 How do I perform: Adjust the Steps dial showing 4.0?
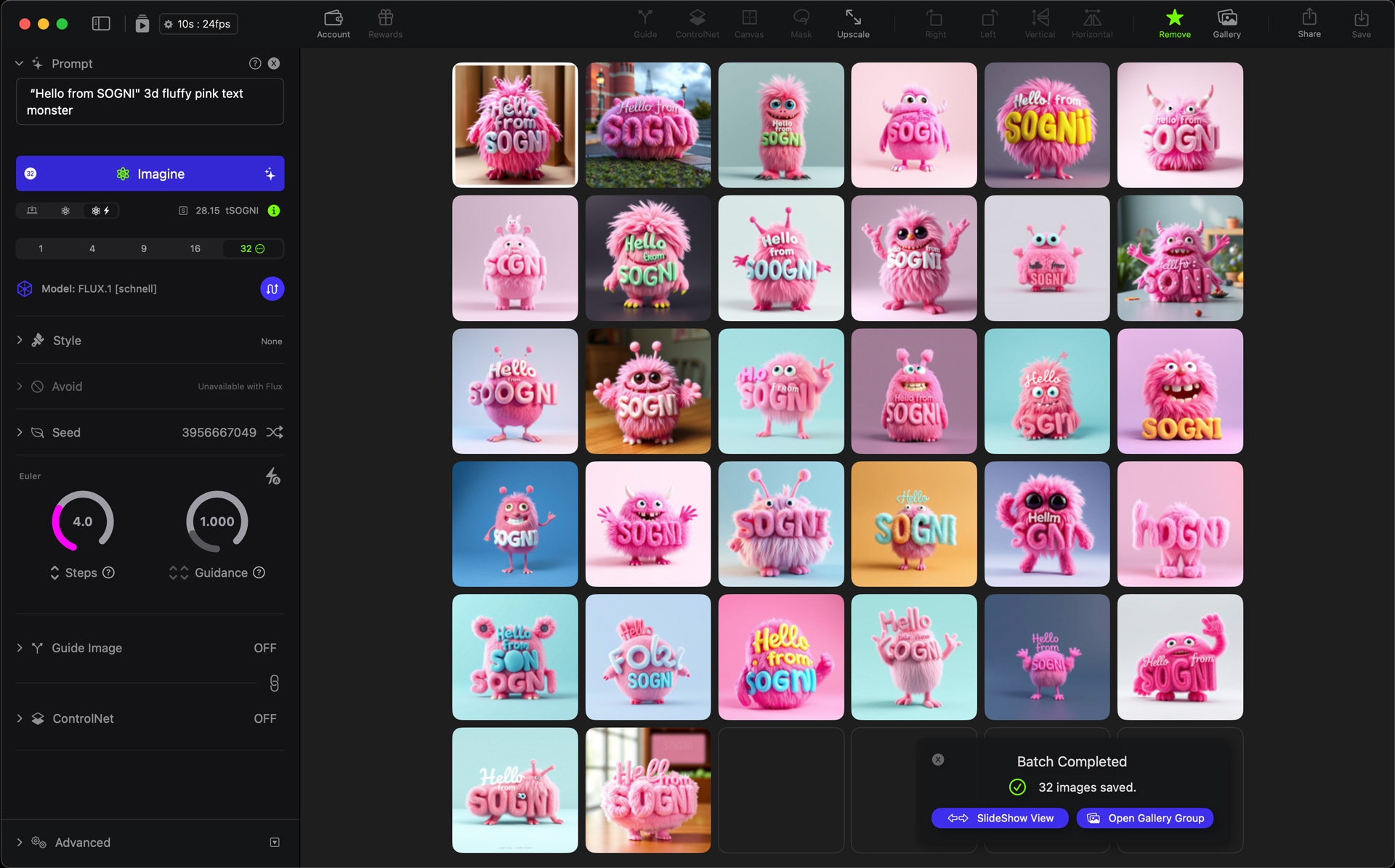tap(83, 522)
